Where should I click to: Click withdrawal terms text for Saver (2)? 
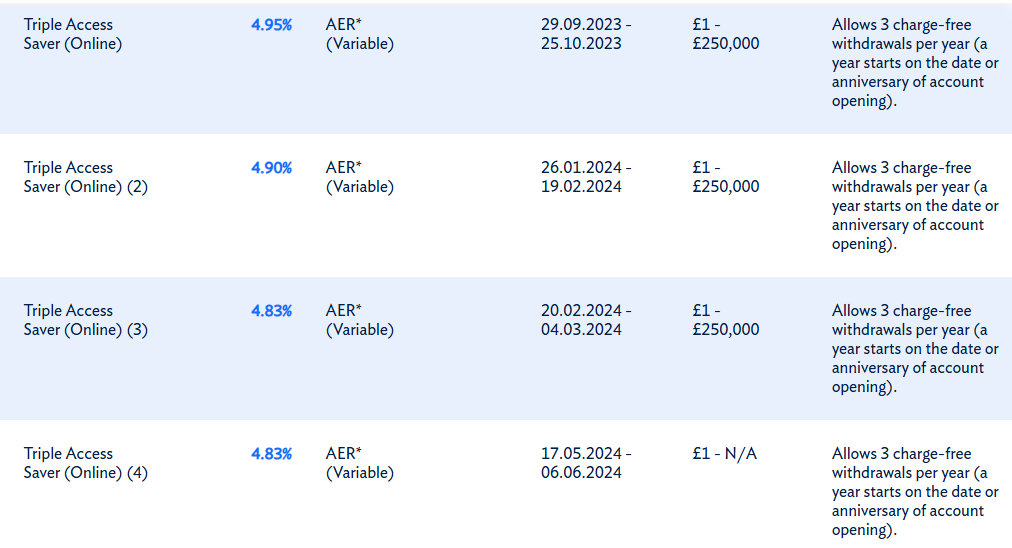click(915, 206)
